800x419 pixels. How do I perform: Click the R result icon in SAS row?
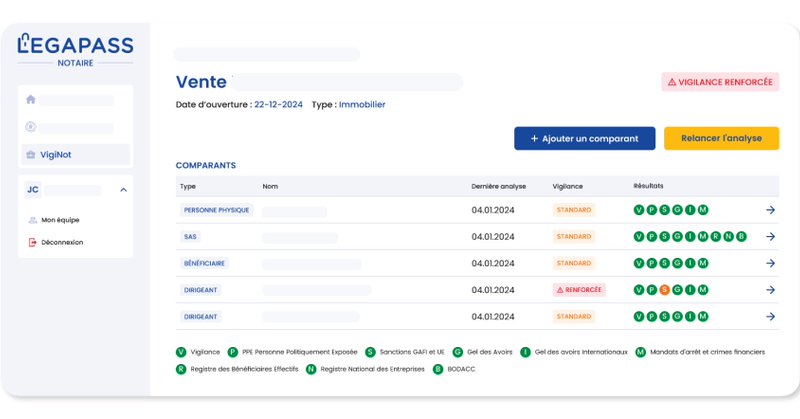click(716, 236)
